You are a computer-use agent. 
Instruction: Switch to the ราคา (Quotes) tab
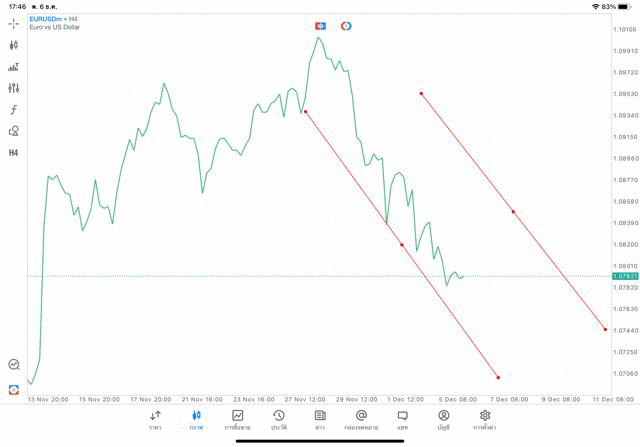pos(155,420)
